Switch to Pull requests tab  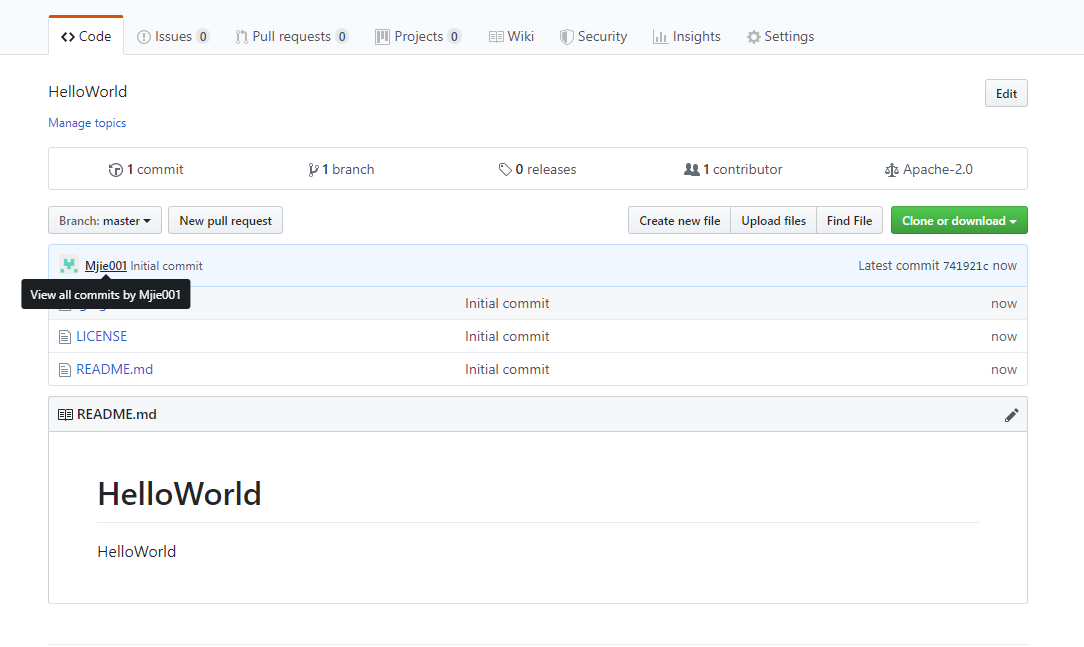click(291, 36)
